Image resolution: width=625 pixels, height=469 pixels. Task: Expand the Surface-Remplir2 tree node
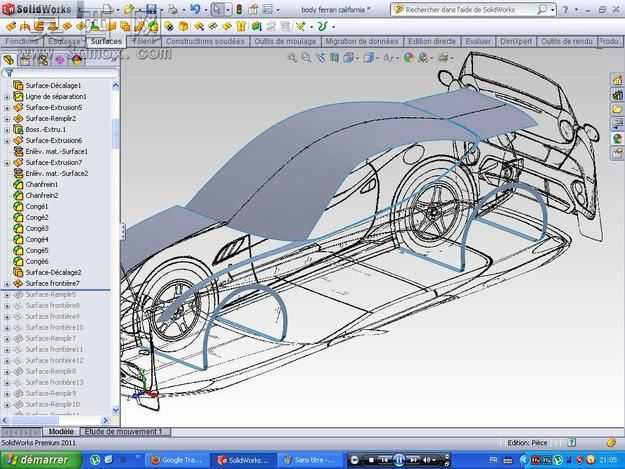(x=7, y=119)
